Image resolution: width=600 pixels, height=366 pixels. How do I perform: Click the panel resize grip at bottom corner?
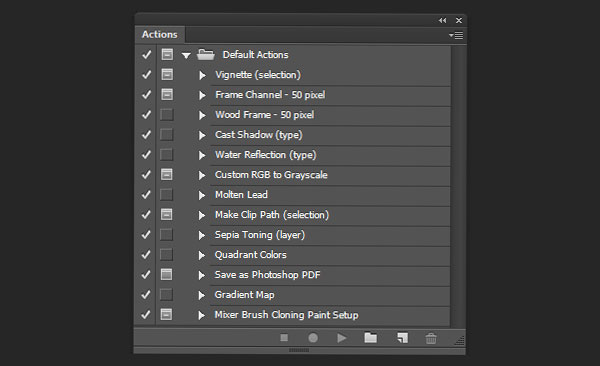pos(460,340)
